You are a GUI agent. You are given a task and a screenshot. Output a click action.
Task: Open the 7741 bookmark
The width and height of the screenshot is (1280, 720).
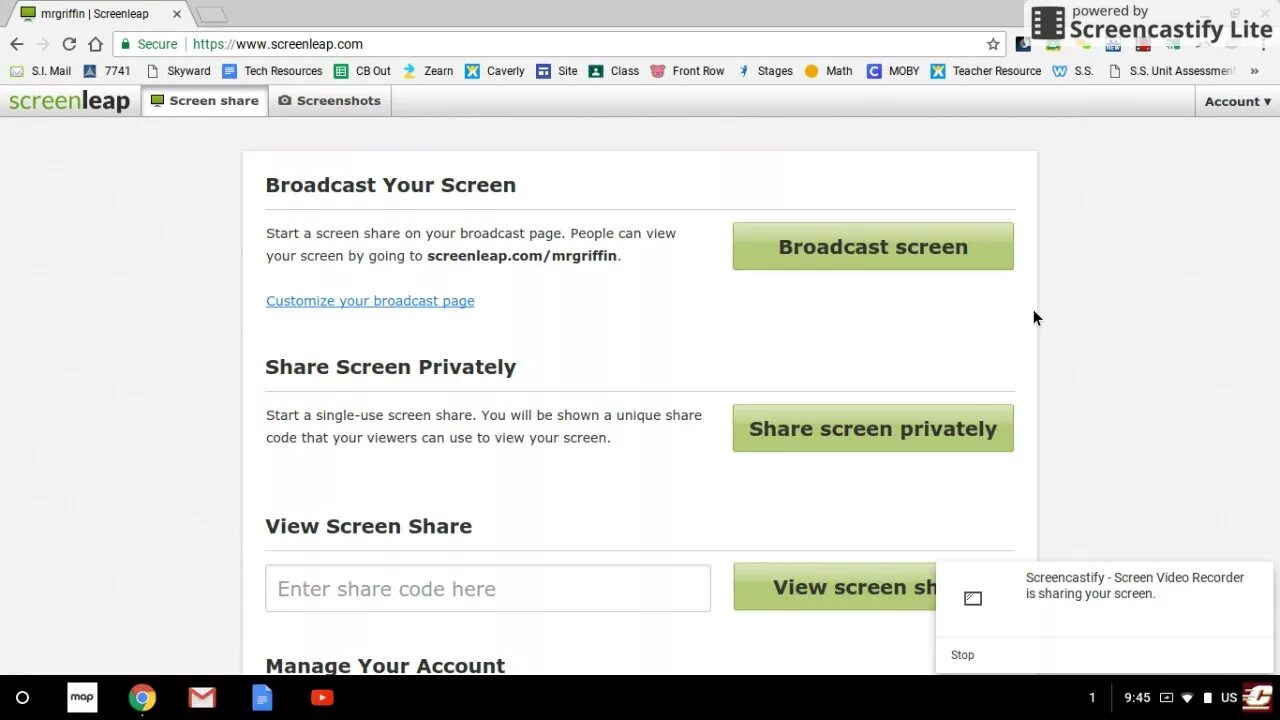pos(107,71)
